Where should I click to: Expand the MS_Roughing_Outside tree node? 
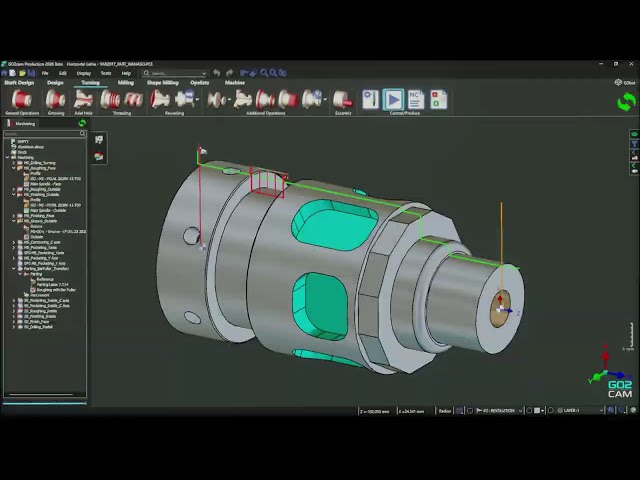(13, 189)
